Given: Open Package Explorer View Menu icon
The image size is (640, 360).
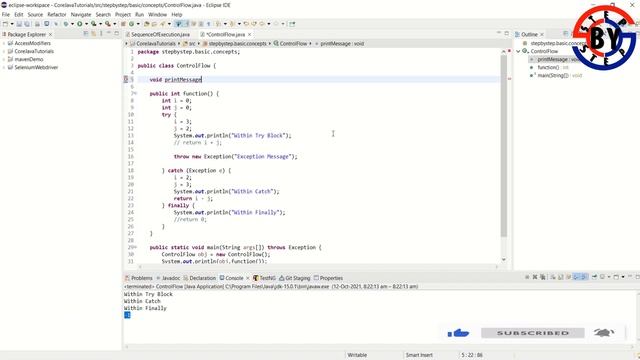Looking at the screenshot, I should pos(101,33).
